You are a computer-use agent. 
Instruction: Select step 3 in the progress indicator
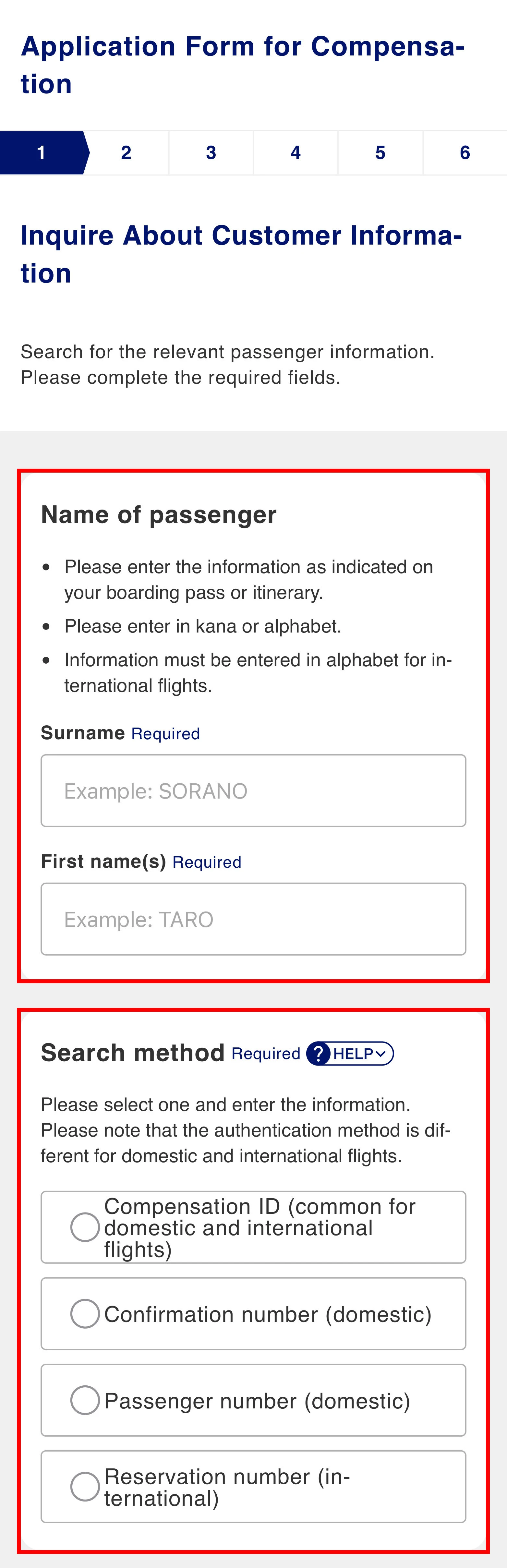click(x=211, y=153)
